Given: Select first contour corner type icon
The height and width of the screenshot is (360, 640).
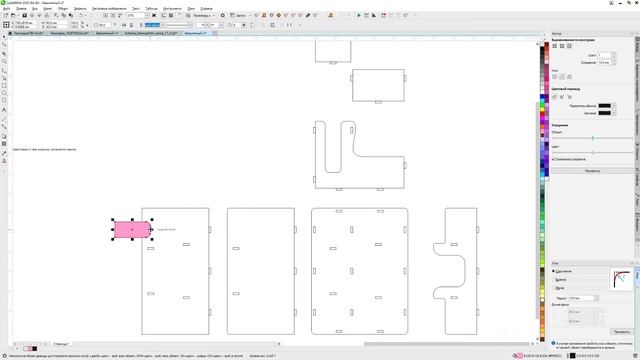Looking at the screenshot, I should pyautogui.click(x=555, y=77).
